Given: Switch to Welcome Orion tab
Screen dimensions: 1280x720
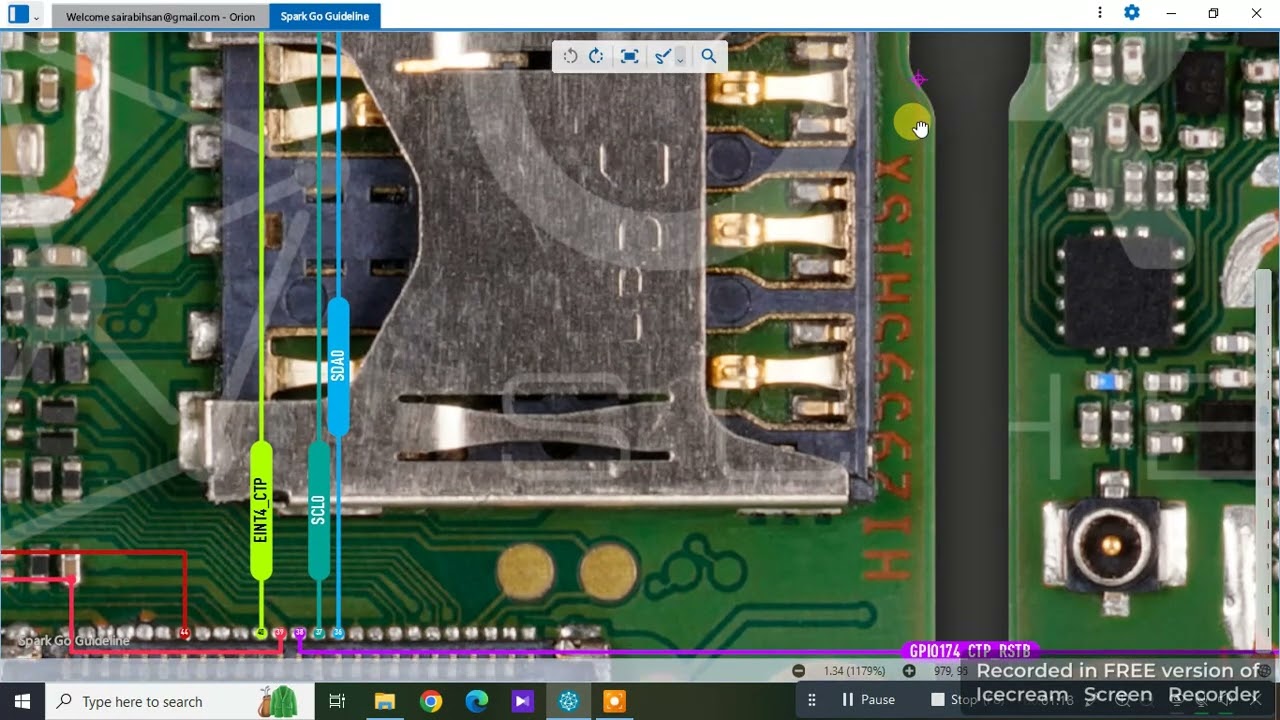Looking at the screenshot, I should (x=160, y=16).
